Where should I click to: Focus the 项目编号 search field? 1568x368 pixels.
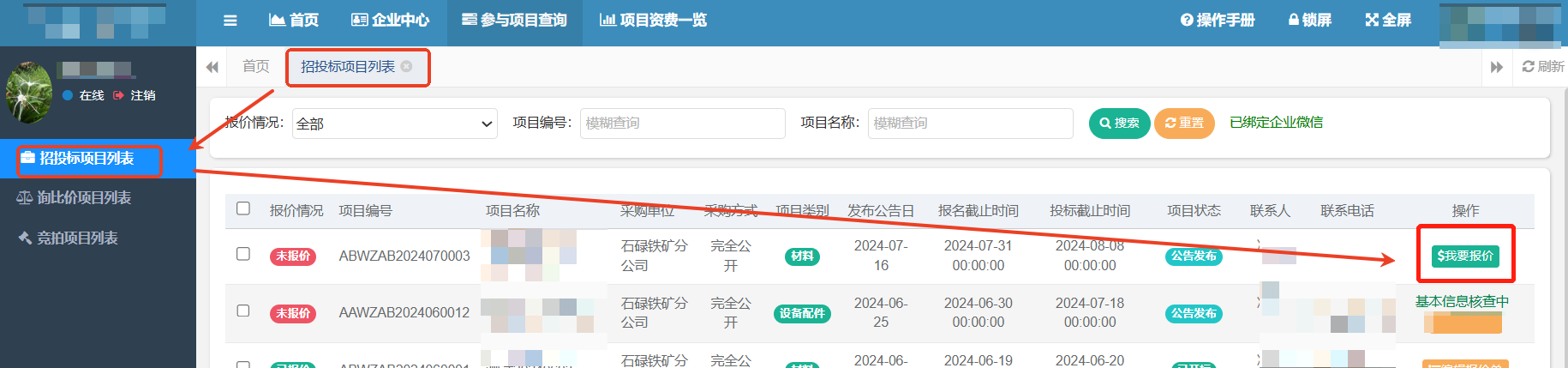point(683,124)
